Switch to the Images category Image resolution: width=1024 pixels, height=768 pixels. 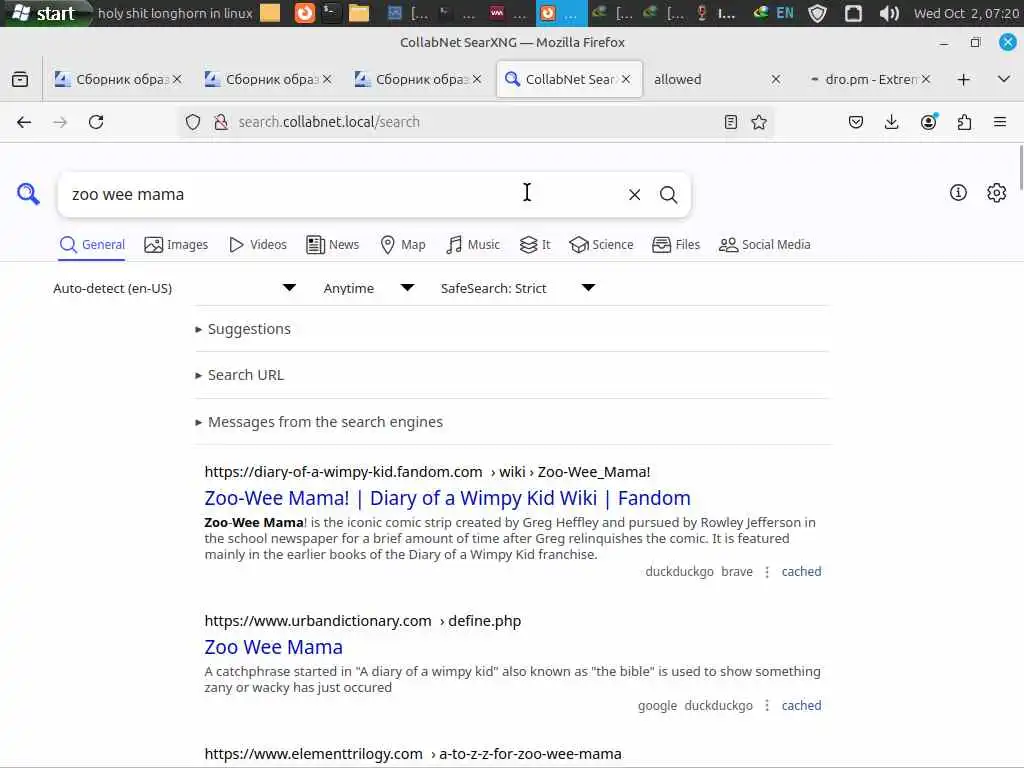tap(176, 245)
